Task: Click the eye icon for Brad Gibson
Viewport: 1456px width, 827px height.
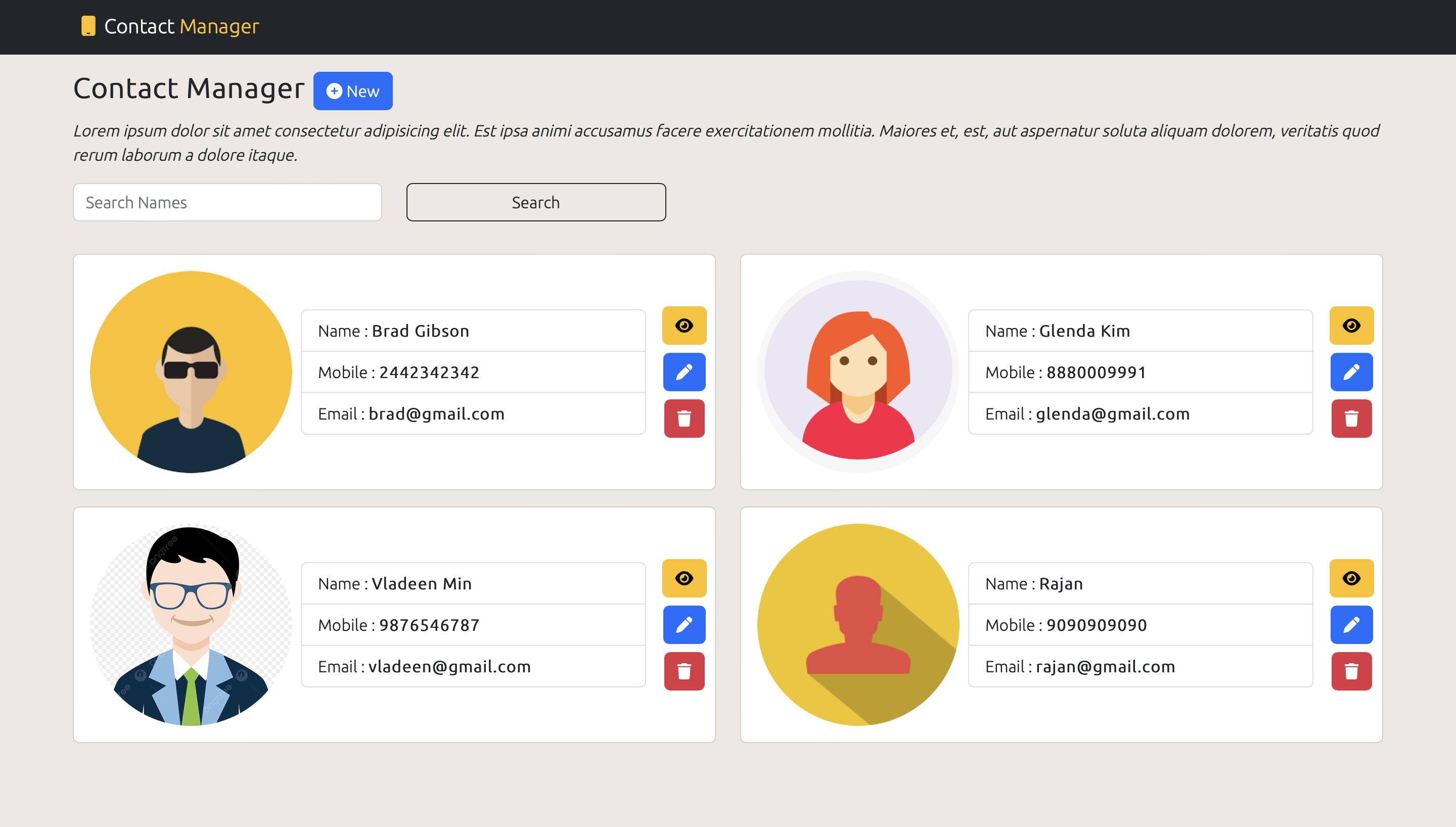Action: [685, 326]
